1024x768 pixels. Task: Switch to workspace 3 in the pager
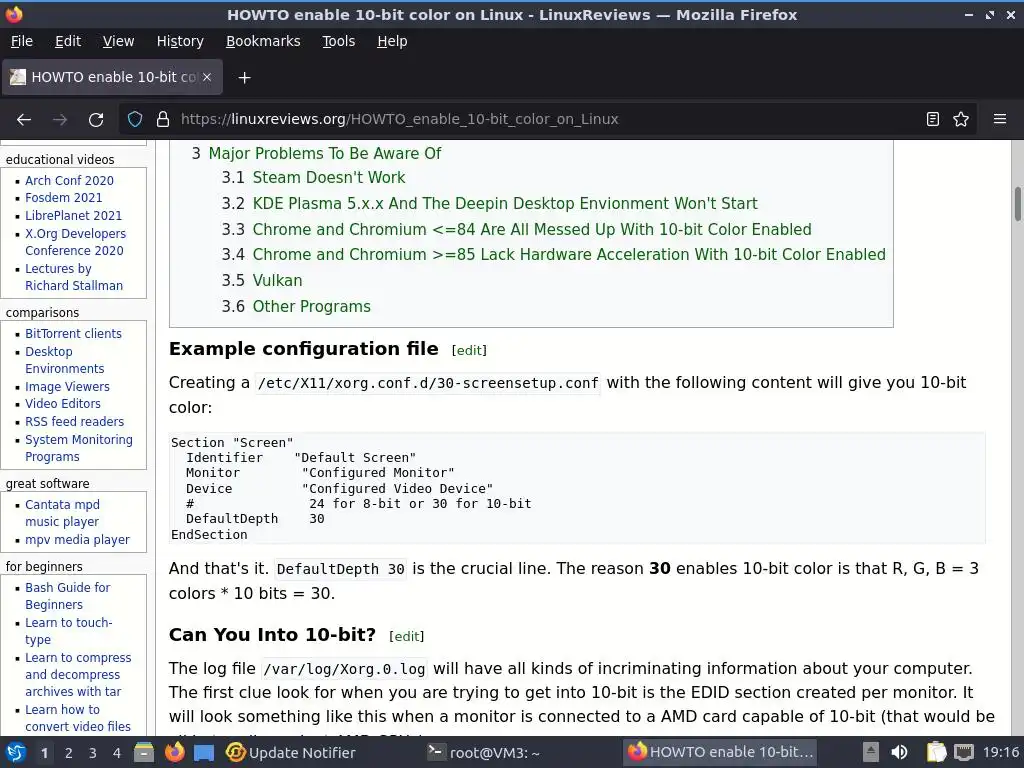point(93,753)
